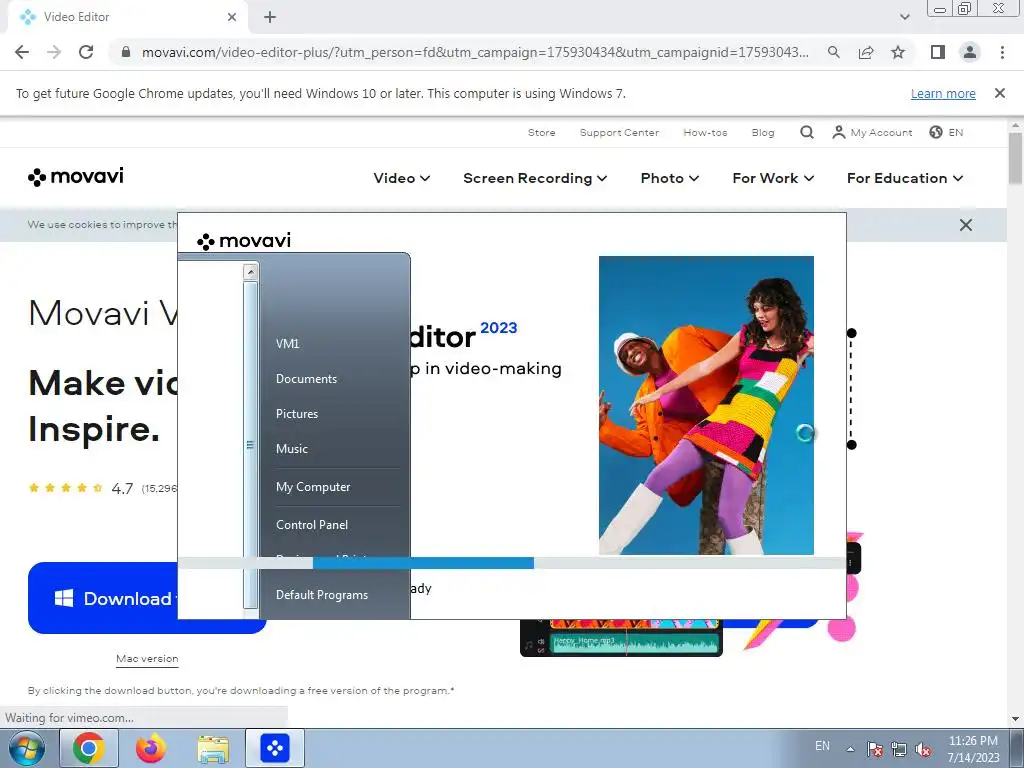Click the Movavi site search icon

807,133
